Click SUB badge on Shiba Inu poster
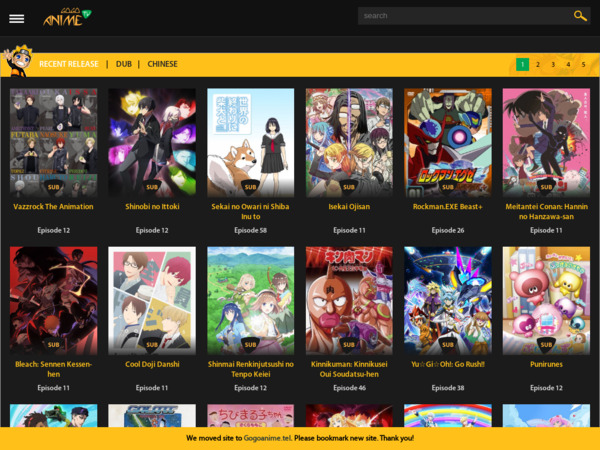 (251, 187)
